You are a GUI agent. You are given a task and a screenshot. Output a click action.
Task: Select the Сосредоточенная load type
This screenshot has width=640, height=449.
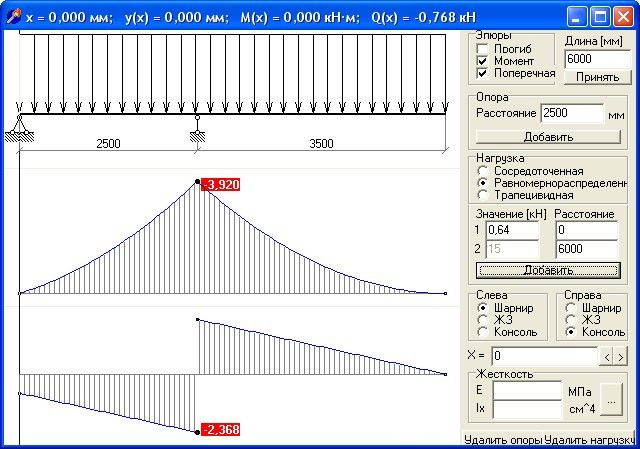point(484,172)
